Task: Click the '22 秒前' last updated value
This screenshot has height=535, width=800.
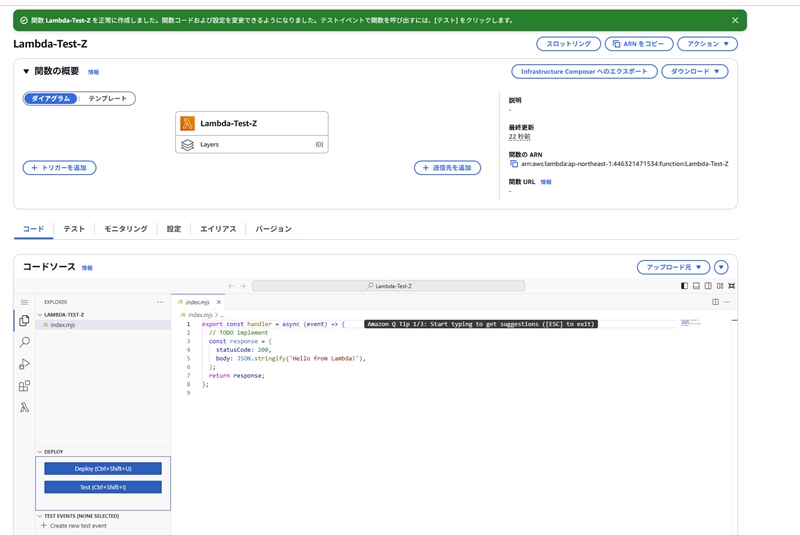Action: pos(519,137)
